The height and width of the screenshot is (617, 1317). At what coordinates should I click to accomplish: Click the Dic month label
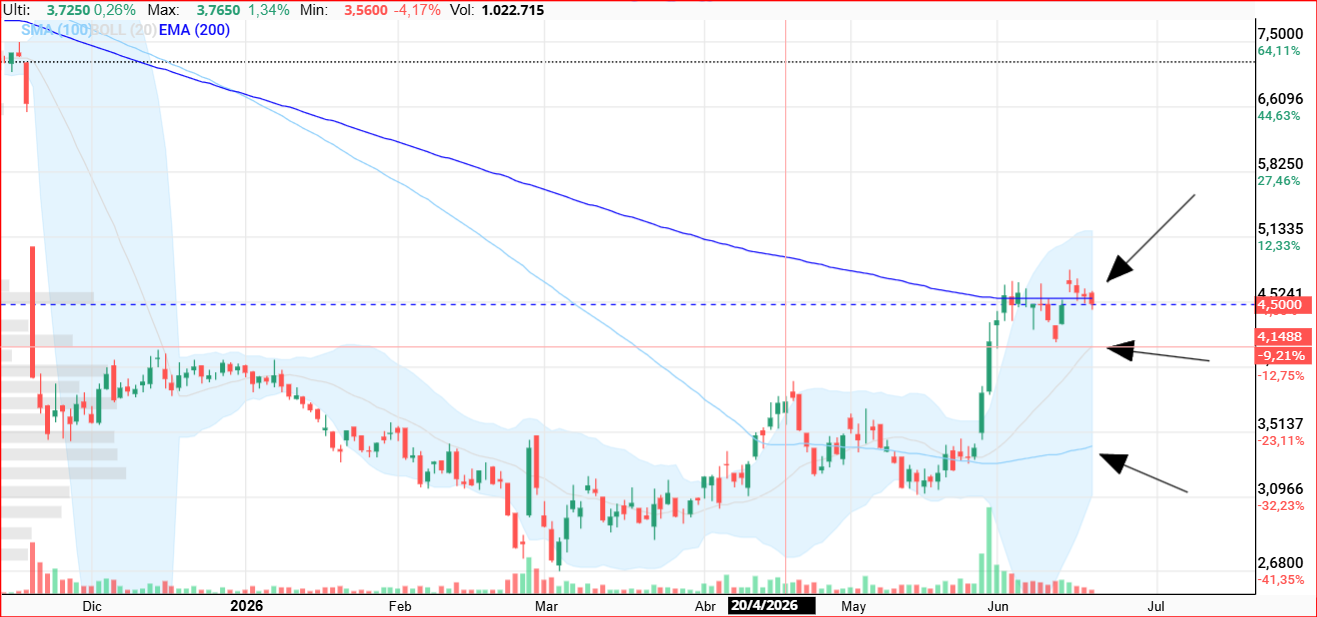(x=92, y=606)
